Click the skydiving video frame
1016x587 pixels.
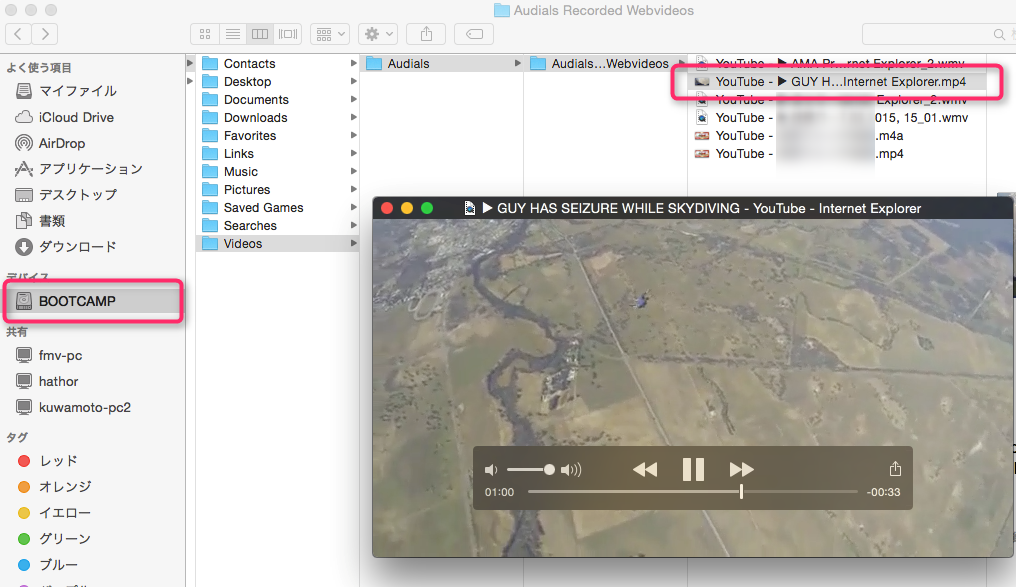693,387
